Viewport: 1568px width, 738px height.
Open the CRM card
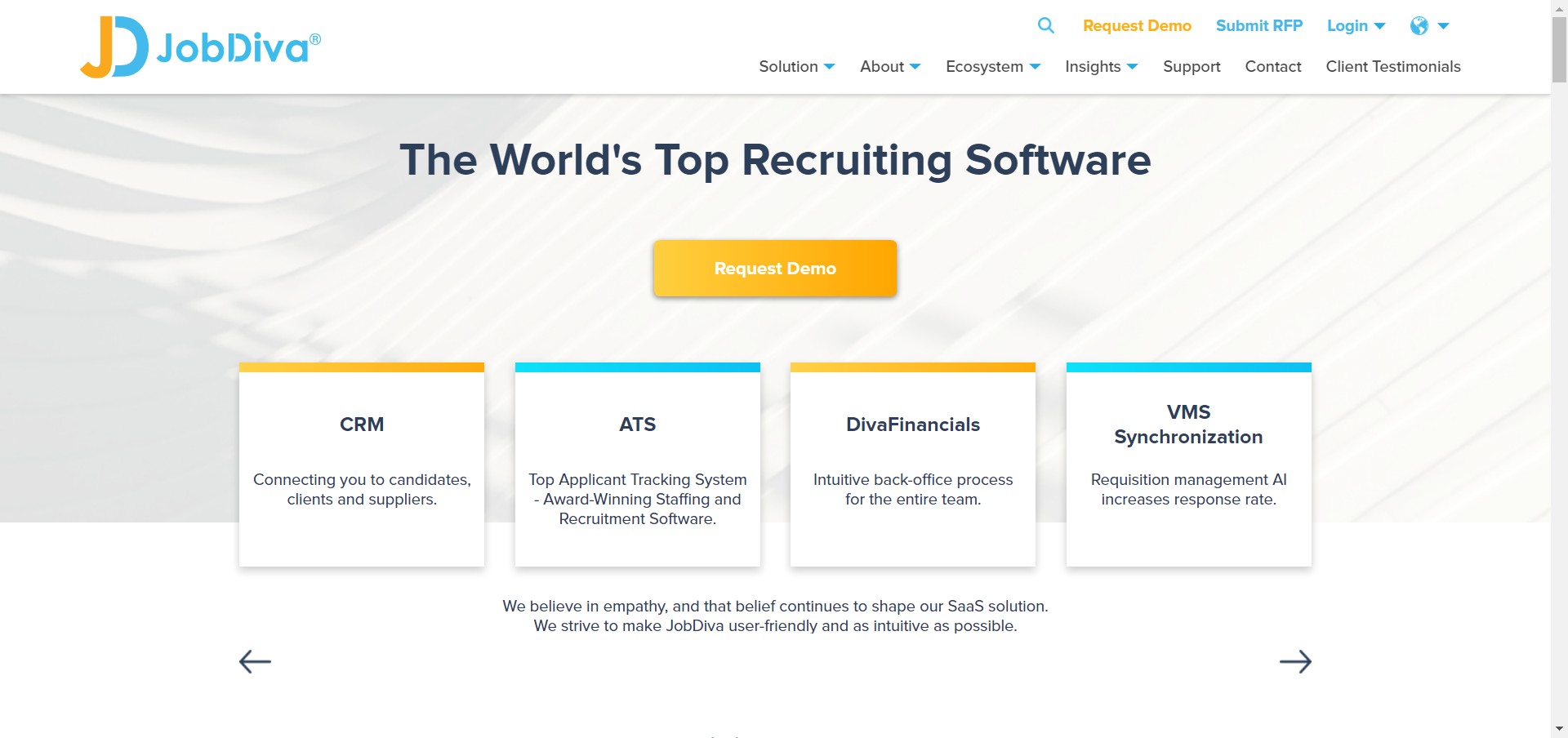coord(362,465)
